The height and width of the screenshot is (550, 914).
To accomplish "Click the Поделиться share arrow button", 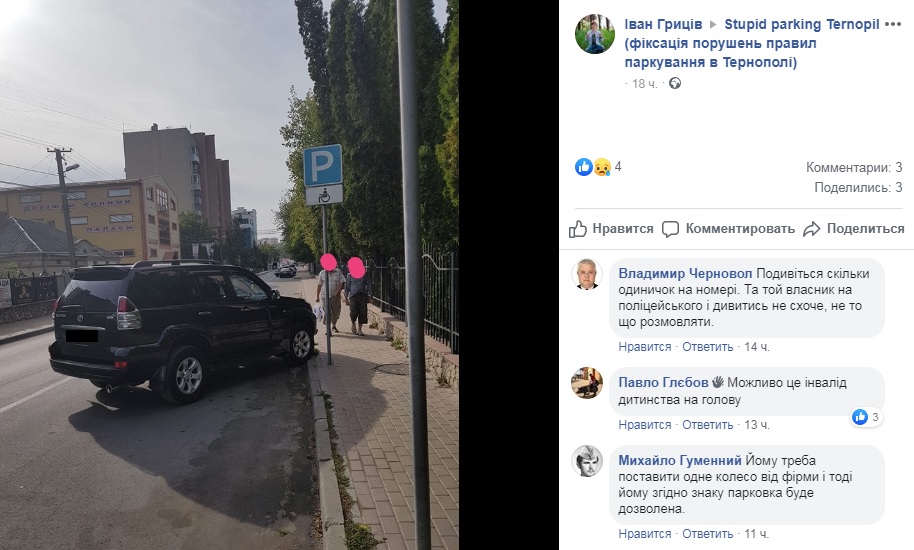I will coord(853,229).
